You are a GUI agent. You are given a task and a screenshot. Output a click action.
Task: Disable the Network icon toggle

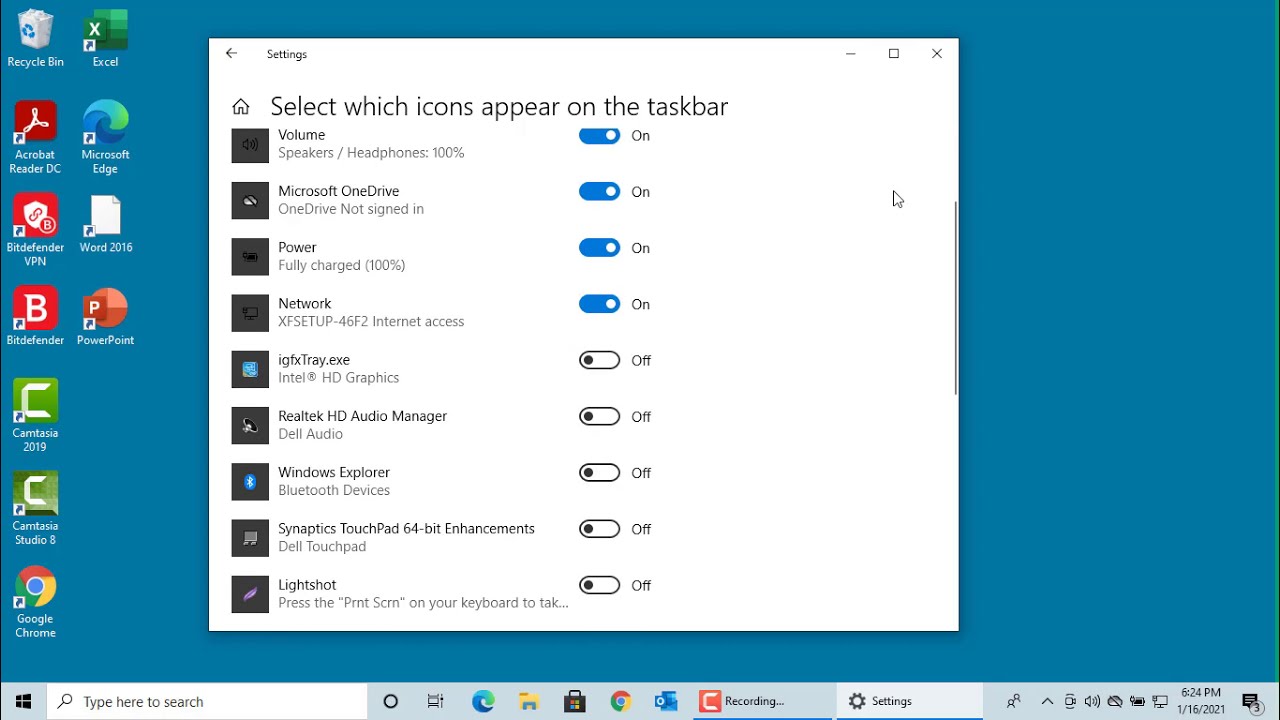[x=600, y=304]
